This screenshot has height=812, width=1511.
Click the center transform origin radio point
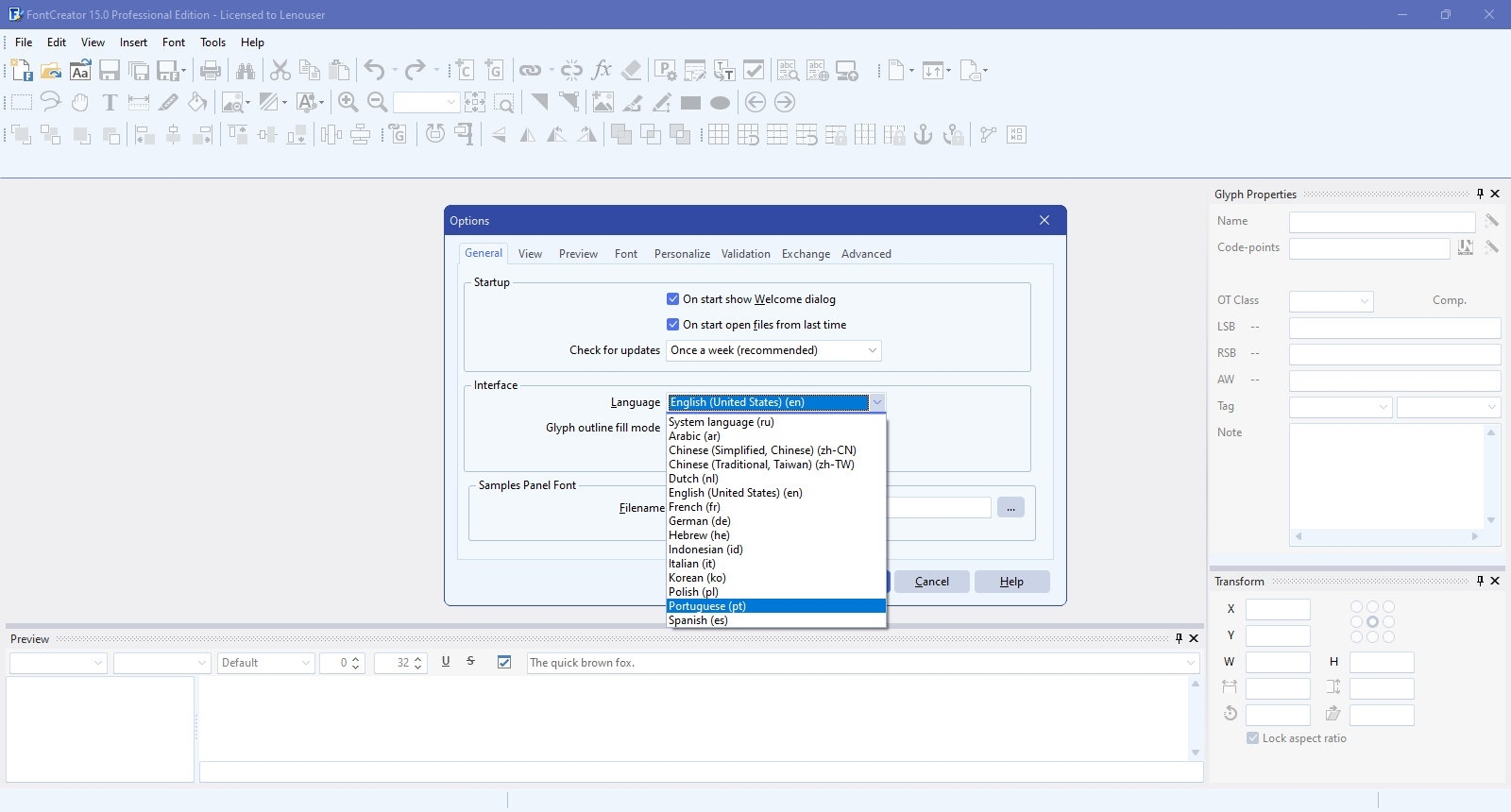tap(1372, 622)
